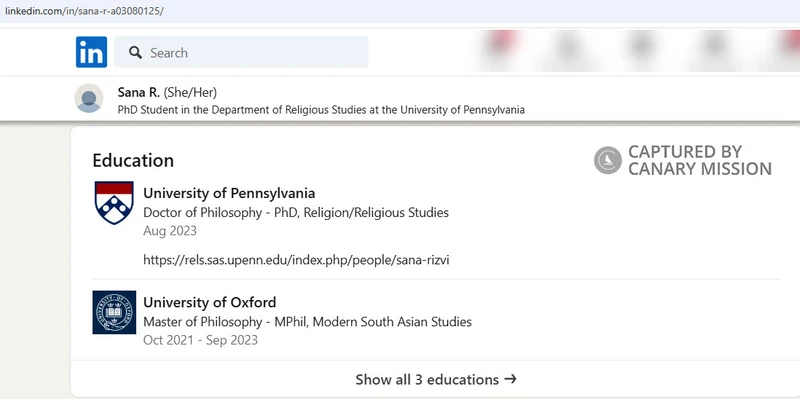Expand Show all 3 educations

tap(436, 379)
